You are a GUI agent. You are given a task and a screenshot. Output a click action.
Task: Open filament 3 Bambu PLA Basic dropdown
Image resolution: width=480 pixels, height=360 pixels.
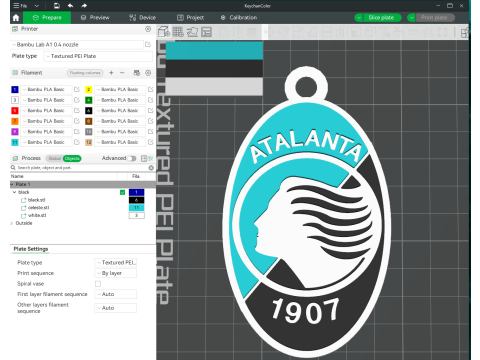pyautogui.click(x=46, y=100)
